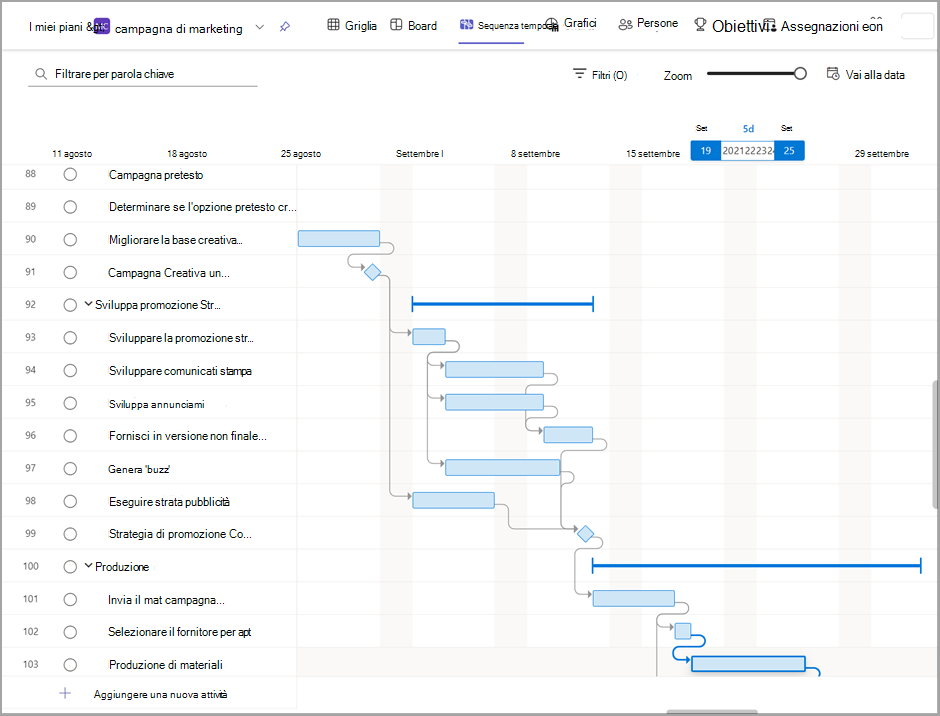
Task: Complete the Sviluppare comunicati stampa task
Action: point(70,371)
